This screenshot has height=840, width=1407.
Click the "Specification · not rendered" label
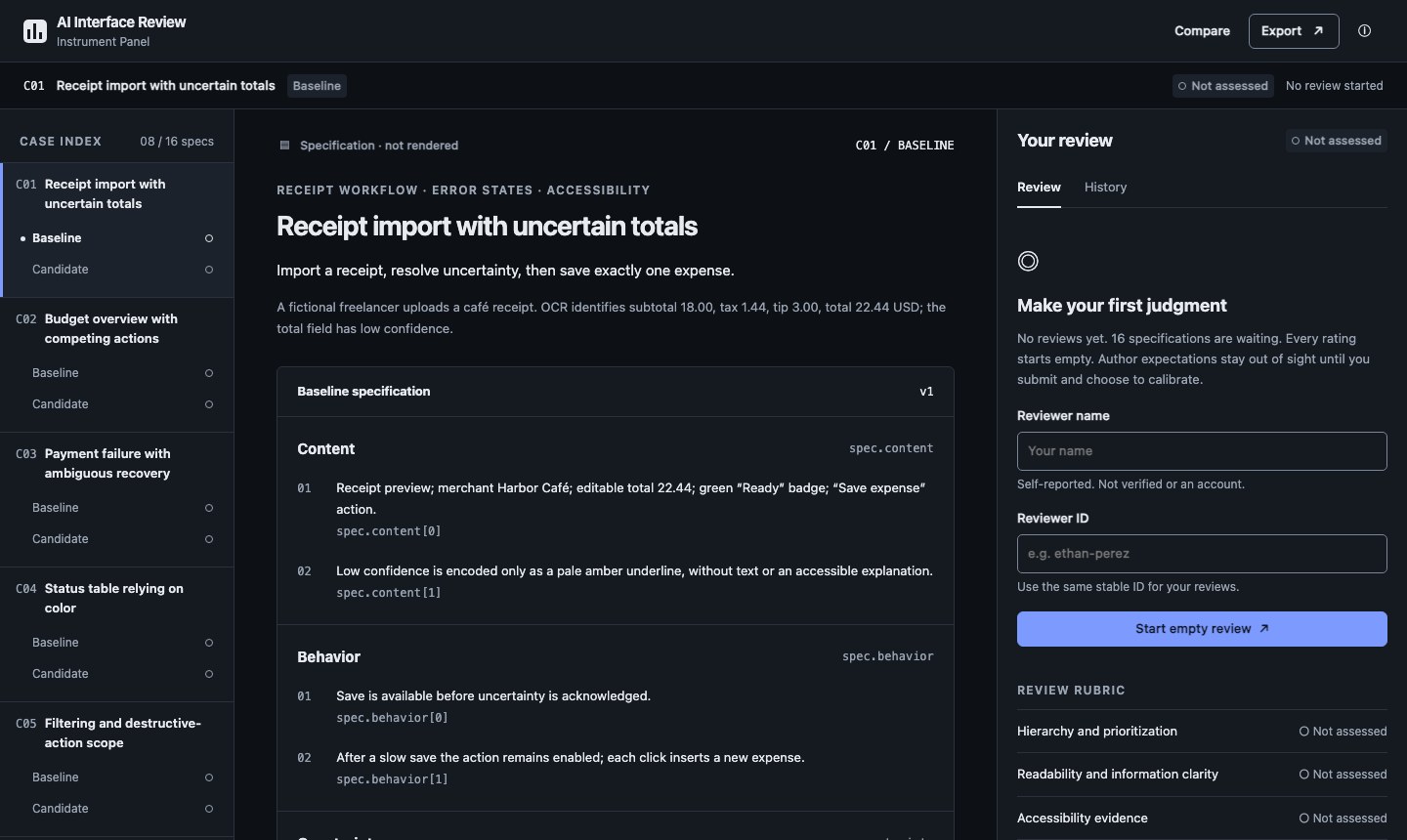pos(379,146)
